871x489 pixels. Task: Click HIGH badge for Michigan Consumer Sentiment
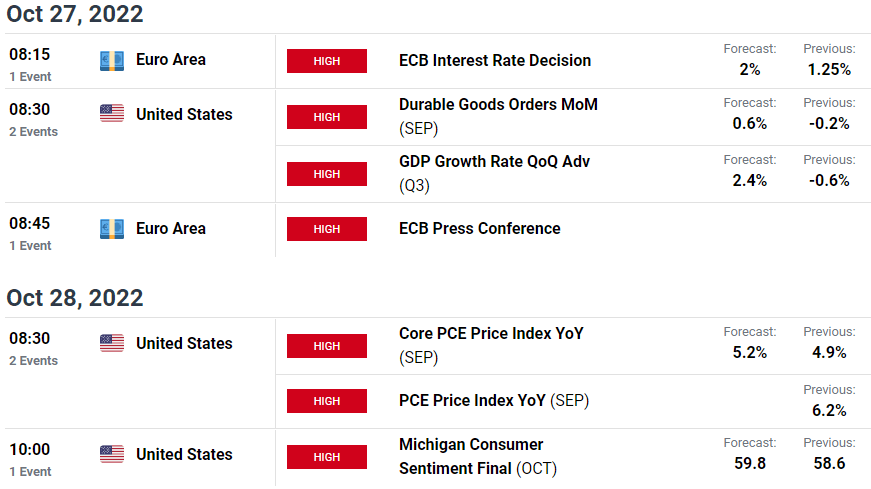pos(327,457)
